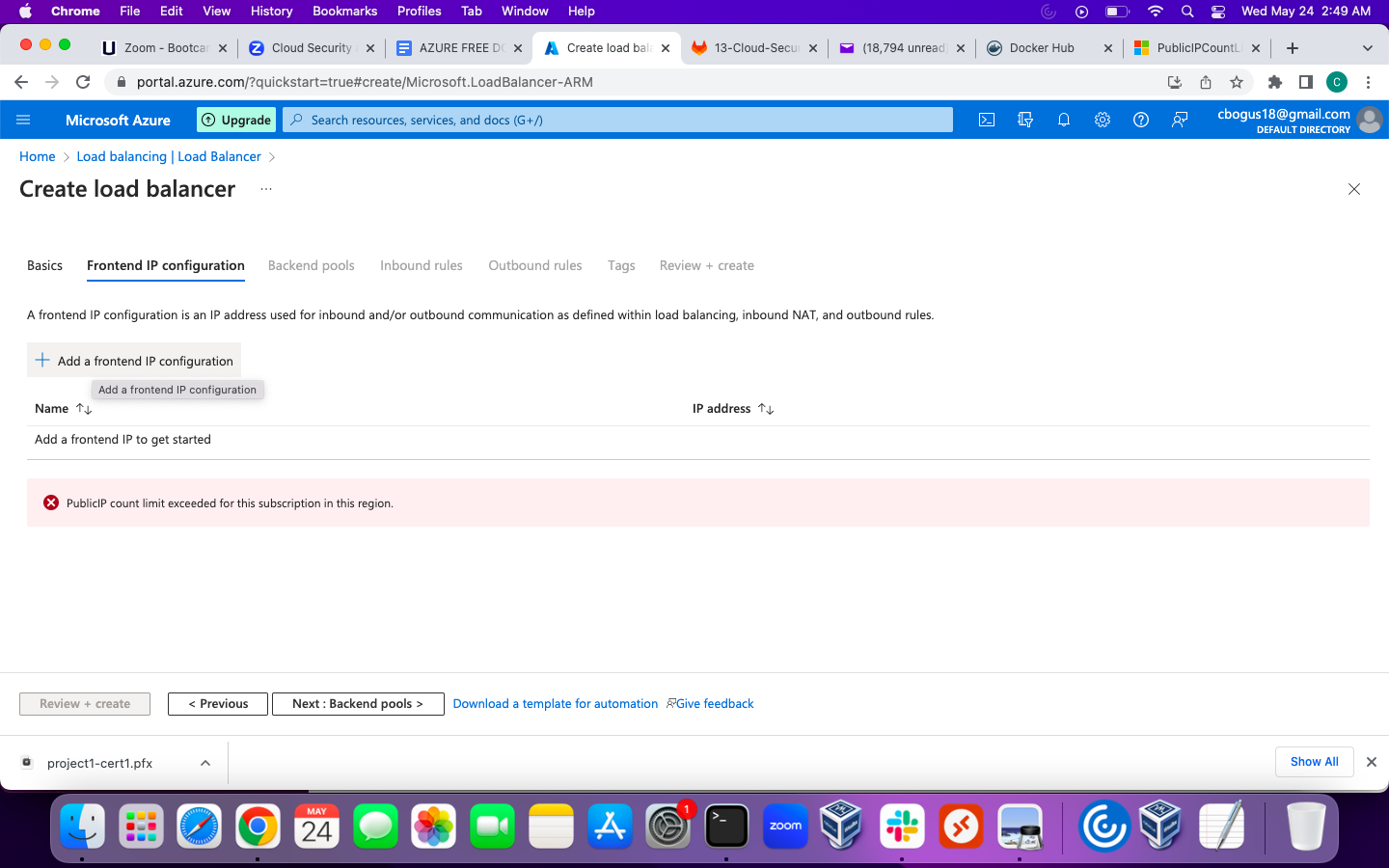Open the Azure help question mark
The height and width of the screenshot is (868, 1389).
tap(1141, 120)
